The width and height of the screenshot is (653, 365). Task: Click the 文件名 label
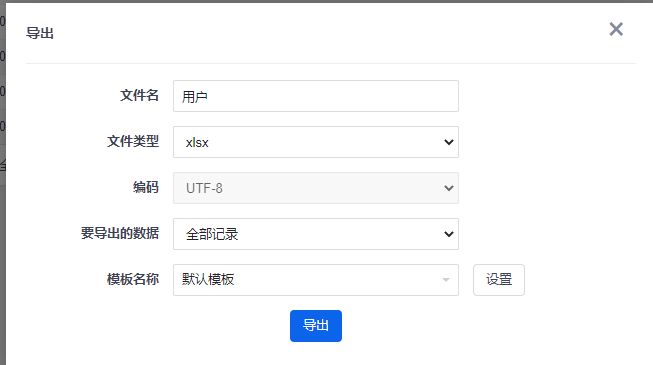pyautogui.click(x=139, y=95)
